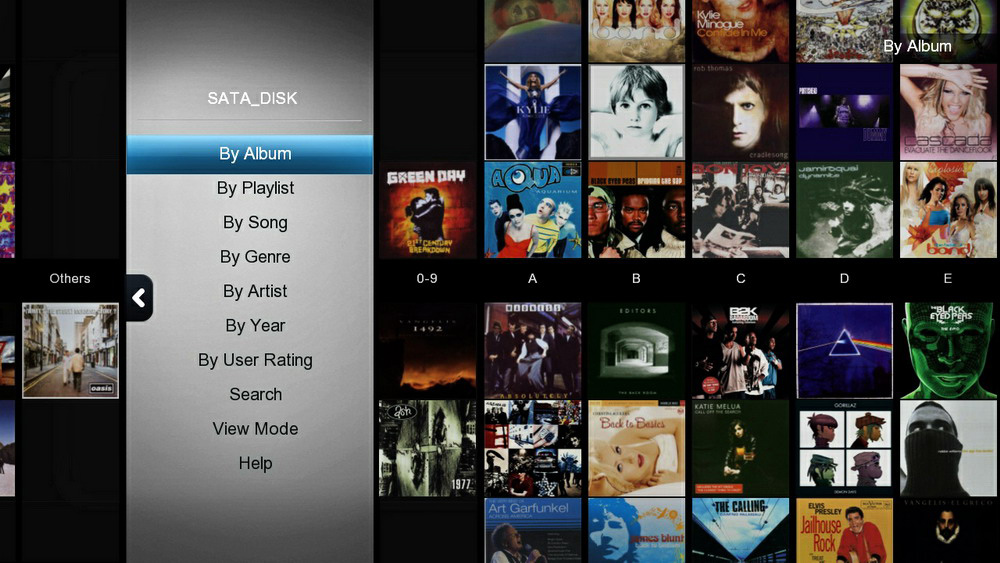1000x563 pixels.
Task: Select the Aqua Aquarium album cover
Action: click(x=533, y=210)
